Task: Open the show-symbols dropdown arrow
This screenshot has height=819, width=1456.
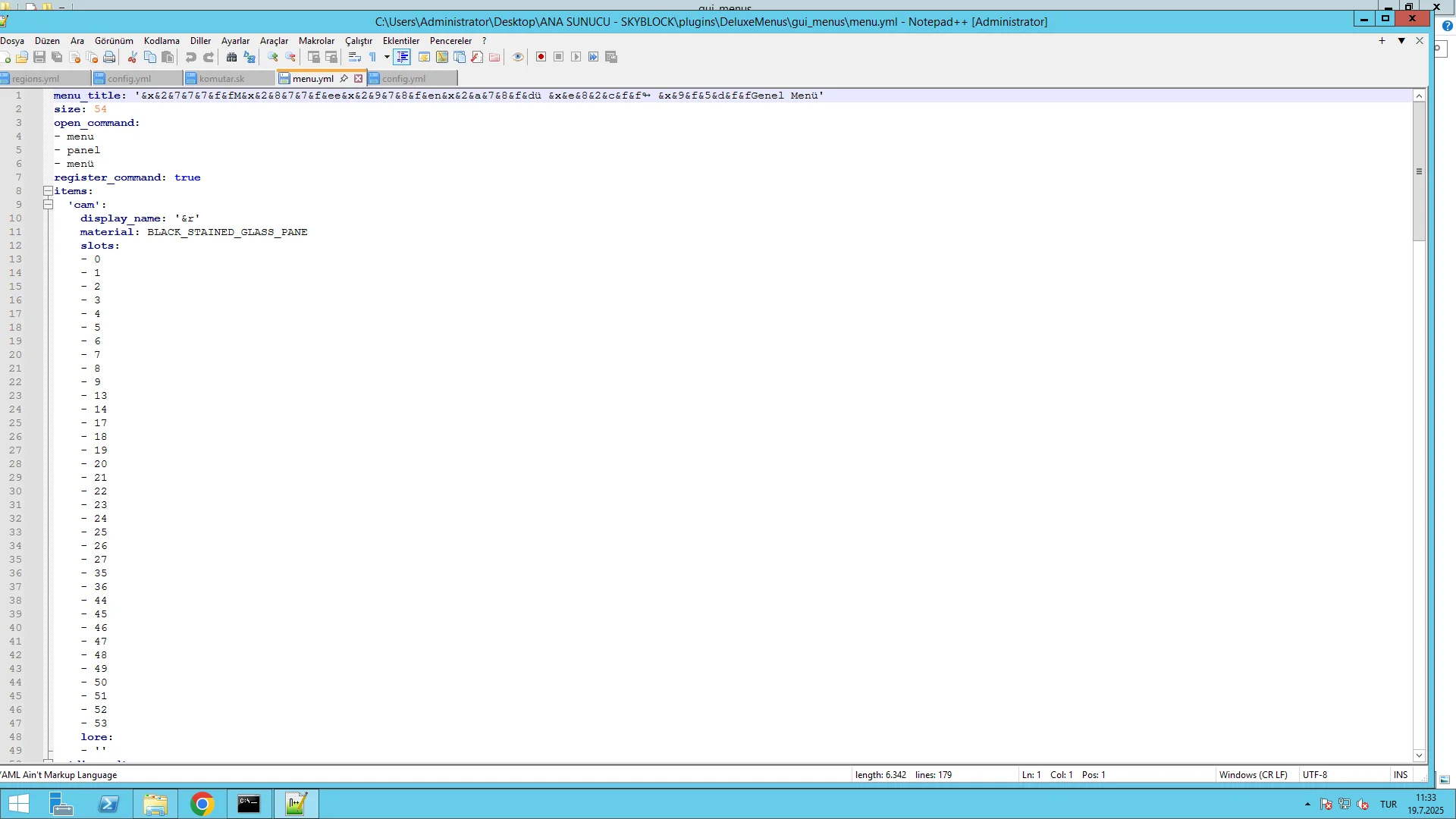Action: [387, 57]
